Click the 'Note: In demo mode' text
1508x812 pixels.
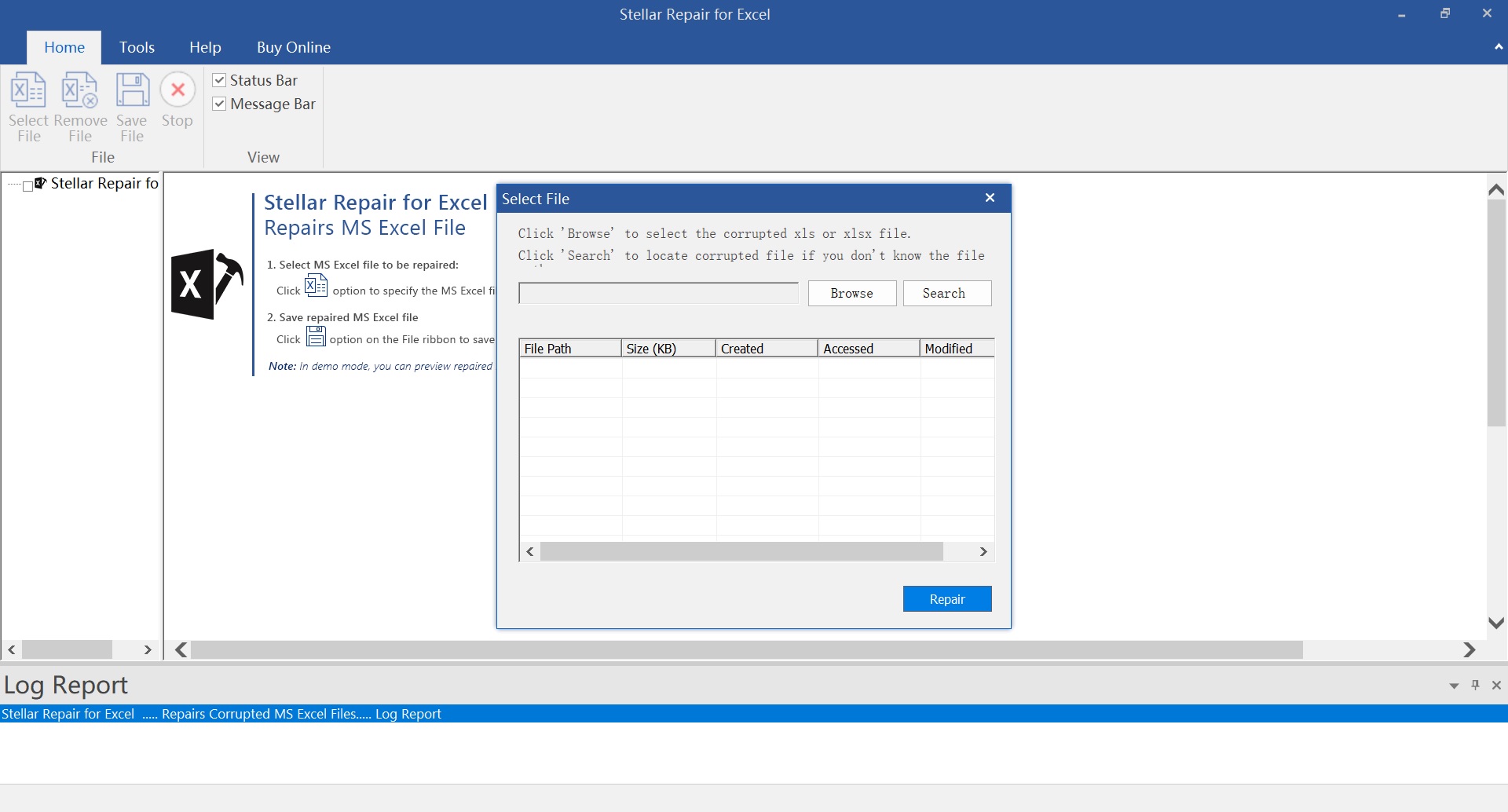point(380,366)
